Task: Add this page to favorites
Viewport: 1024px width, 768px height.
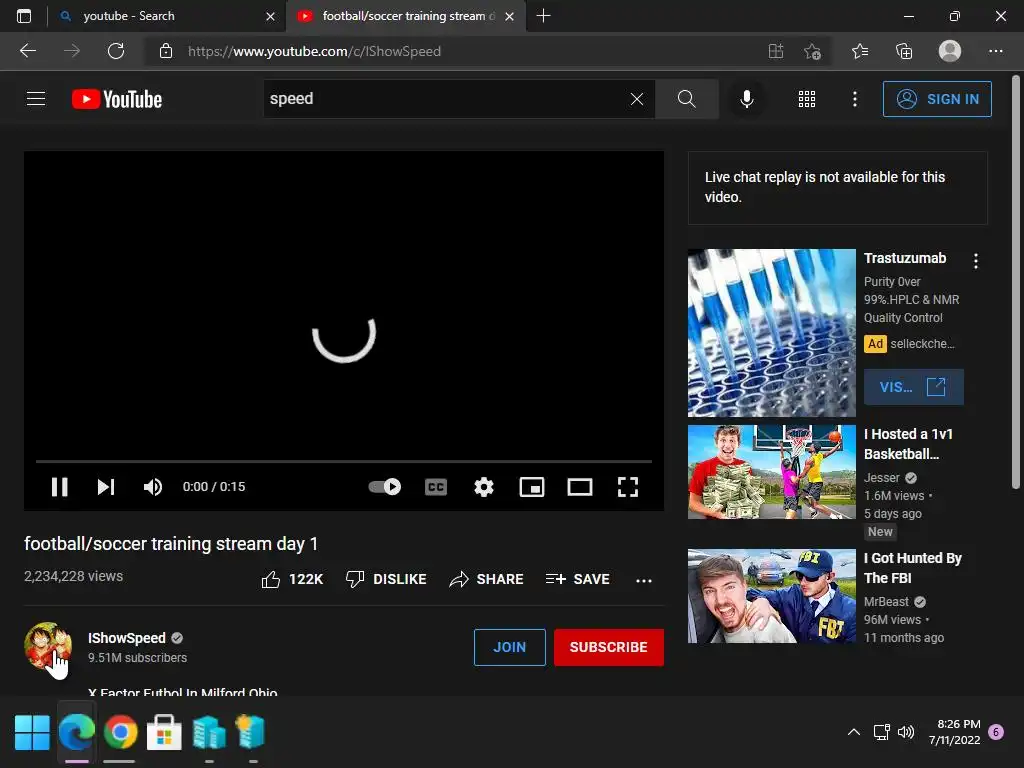Action: pos(812,51)
